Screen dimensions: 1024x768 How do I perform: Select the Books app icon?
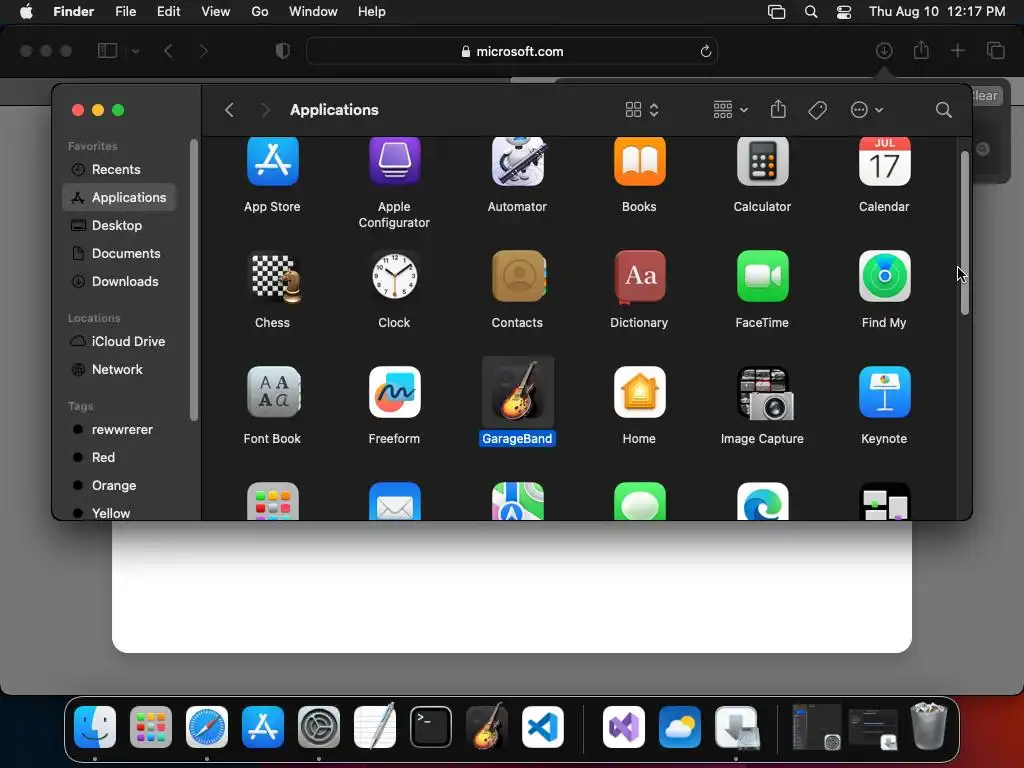click(639, 161)
